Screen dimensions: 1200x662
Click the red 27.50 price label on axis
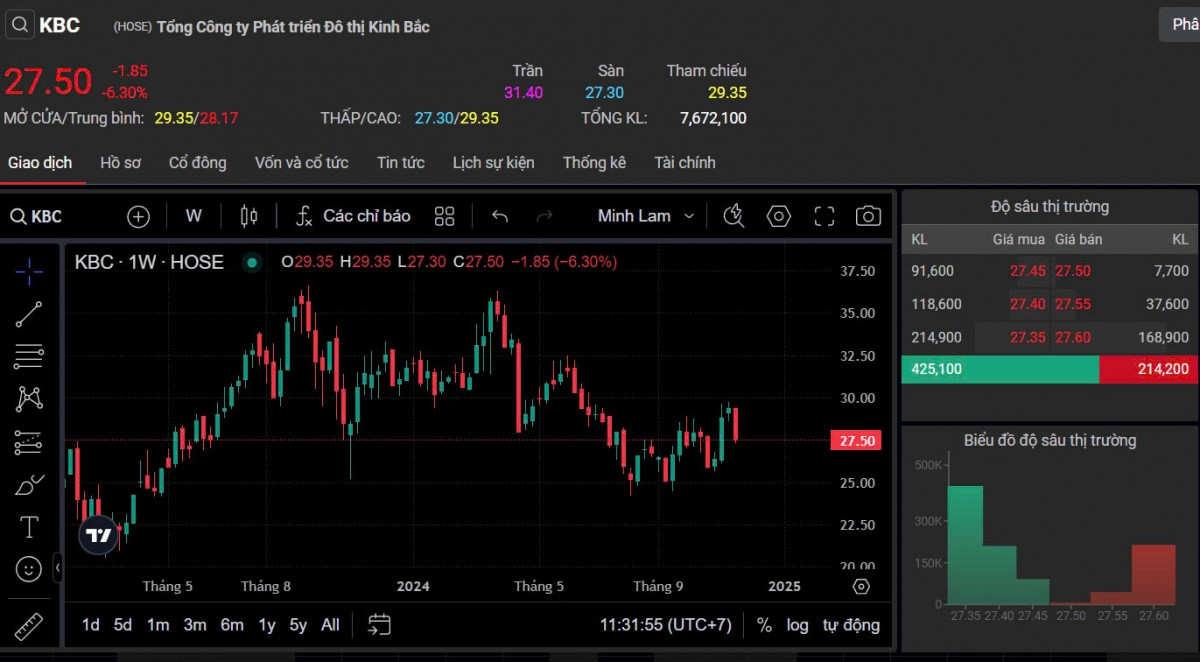click(856, 441)
